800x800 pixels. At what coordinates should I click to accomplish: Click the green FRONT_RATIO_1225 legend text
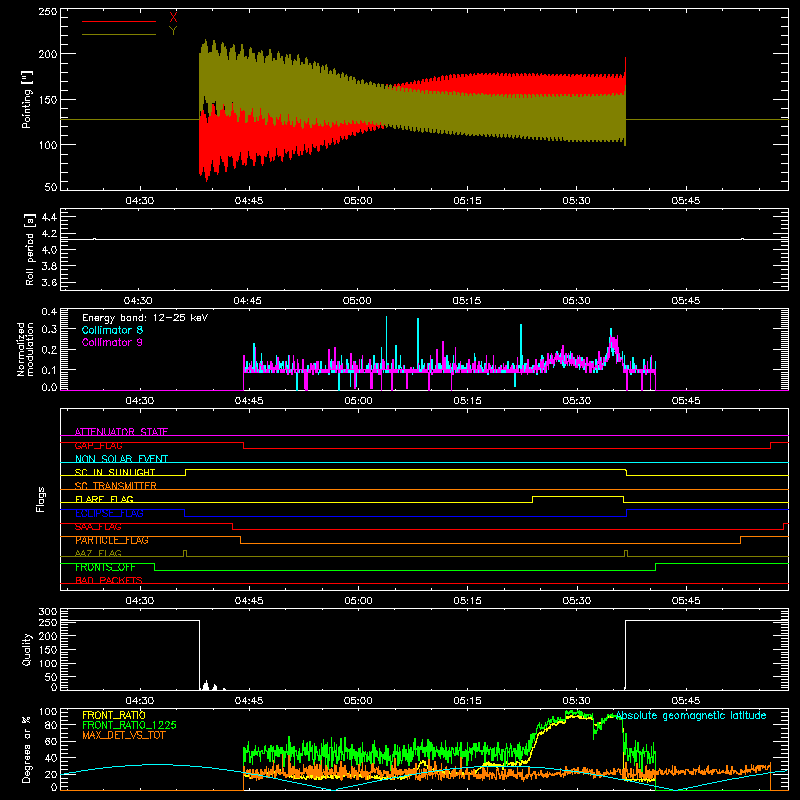tap(129, 725)
